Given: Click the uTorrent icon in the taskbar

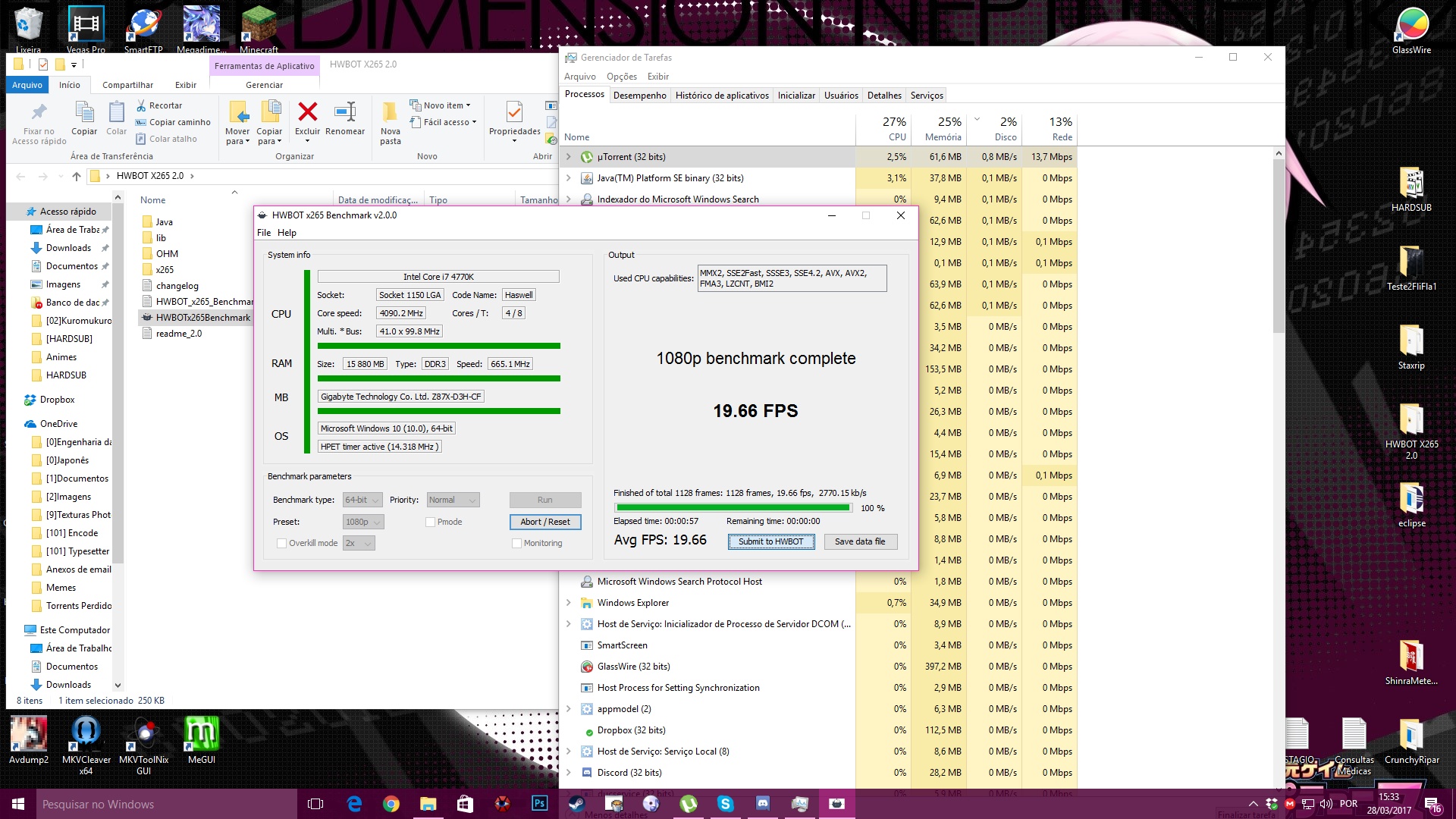Looking at the screenshot, I should tap(688, 804).
